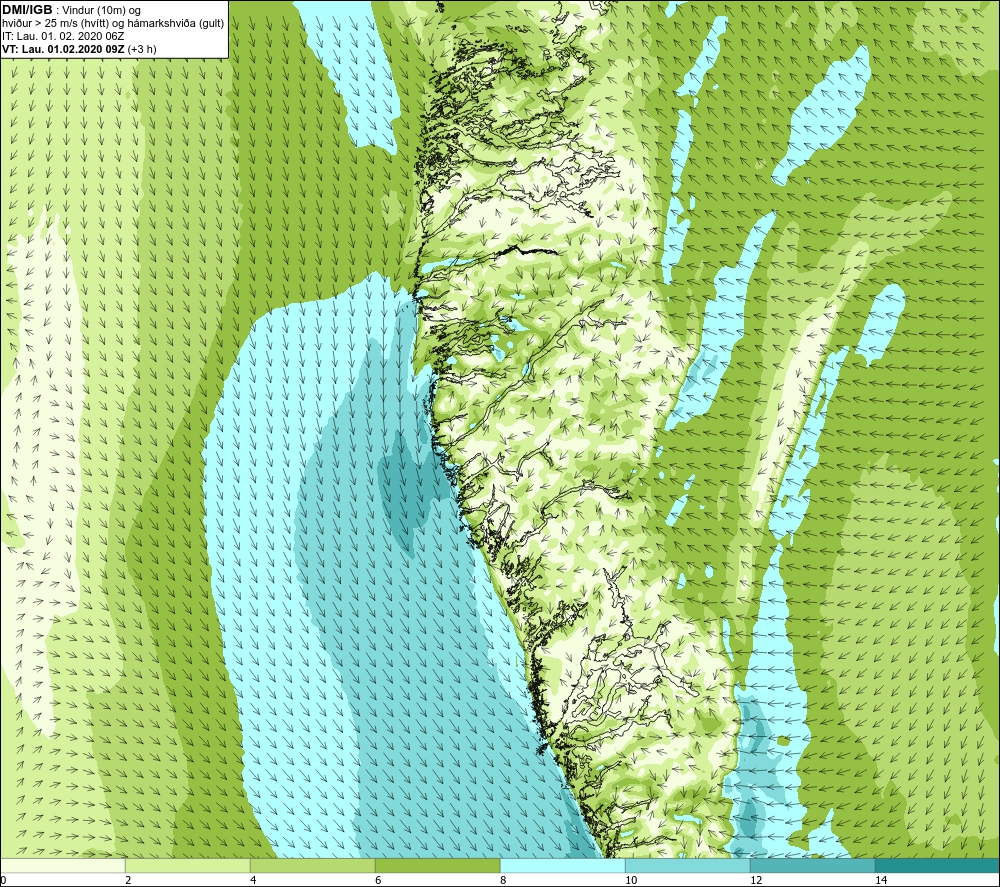Screen dimensions: 1000x887
Task: Click the scale label "8"
Action: point(503,880)
